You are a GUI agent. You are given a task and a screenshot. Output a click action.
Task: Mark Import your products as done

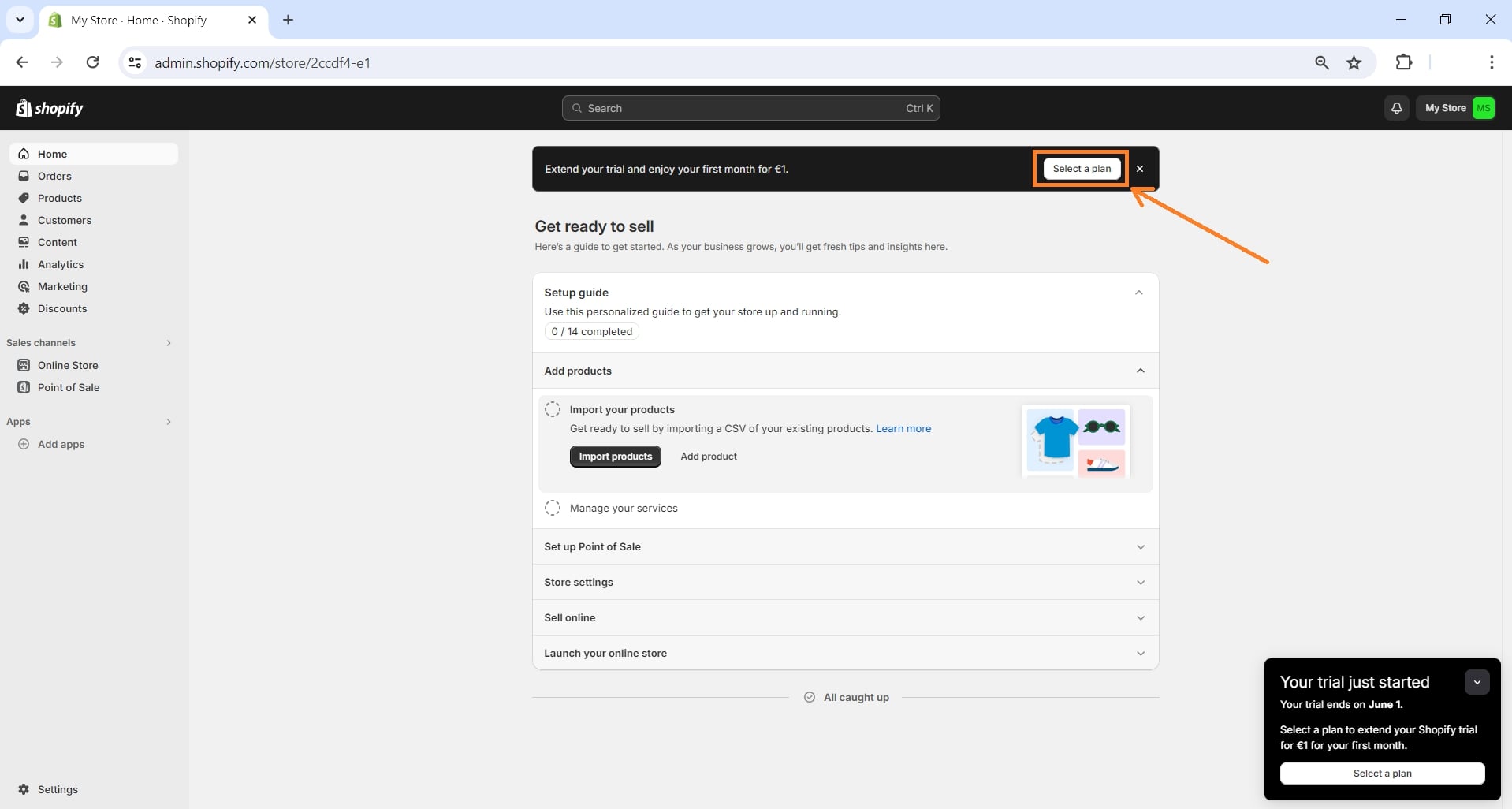pyautogui.click(x=553, y=409)
